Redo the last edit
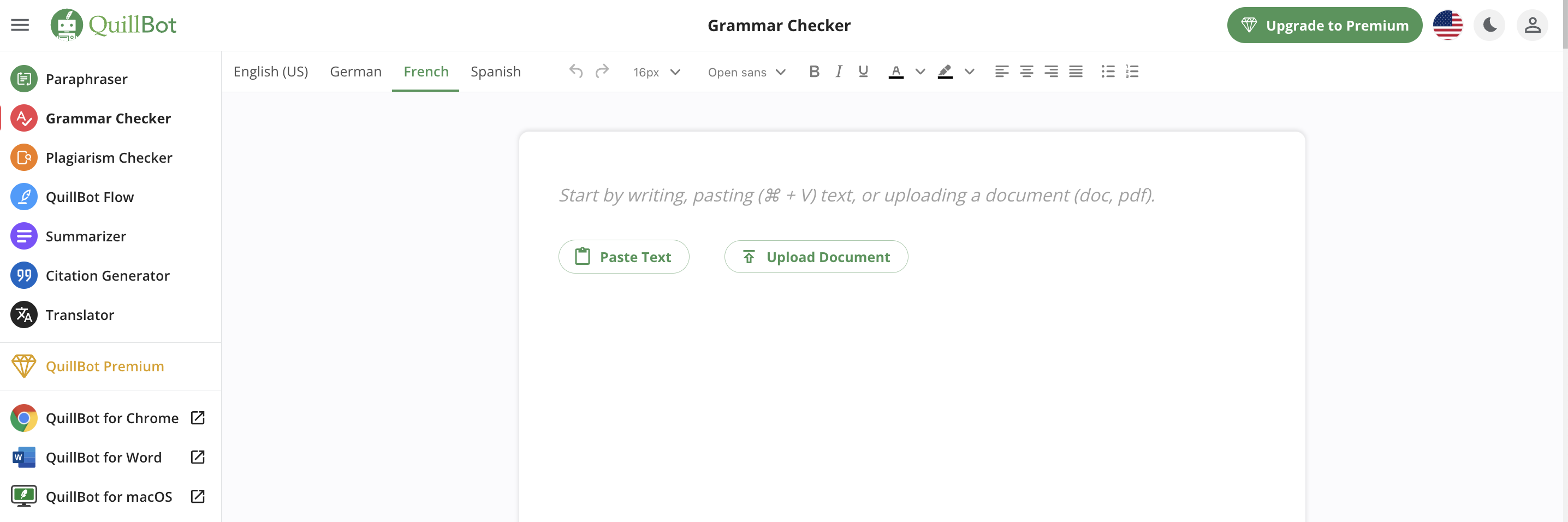The image size is (1568, 522). point(602,72)
